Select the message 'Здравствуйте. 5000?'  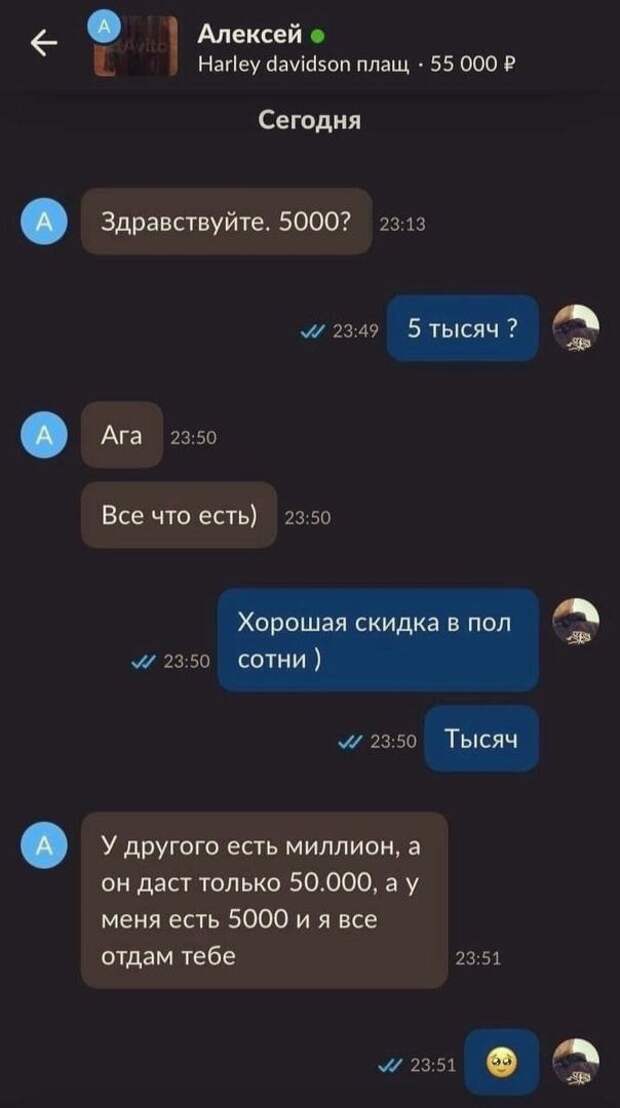pyautogui.click(x=226, y=221)
